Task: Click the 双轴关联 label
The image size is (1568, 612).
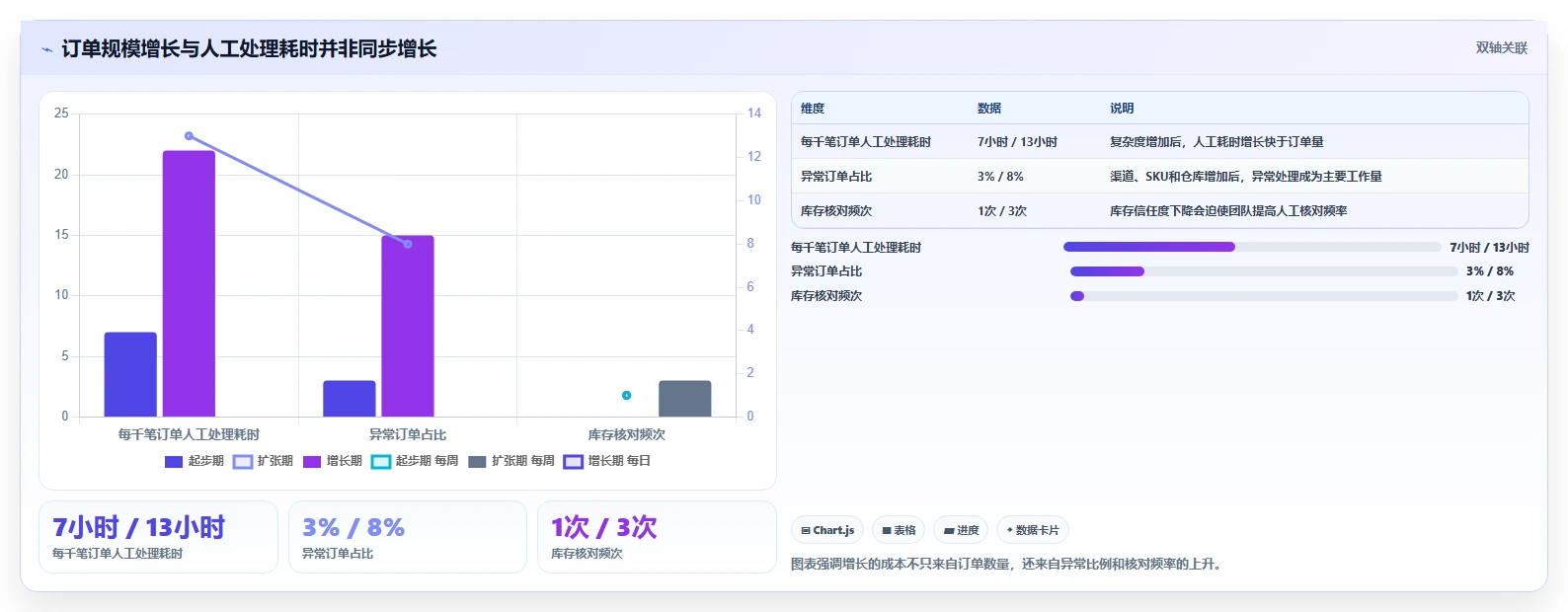Action: 1501,47
